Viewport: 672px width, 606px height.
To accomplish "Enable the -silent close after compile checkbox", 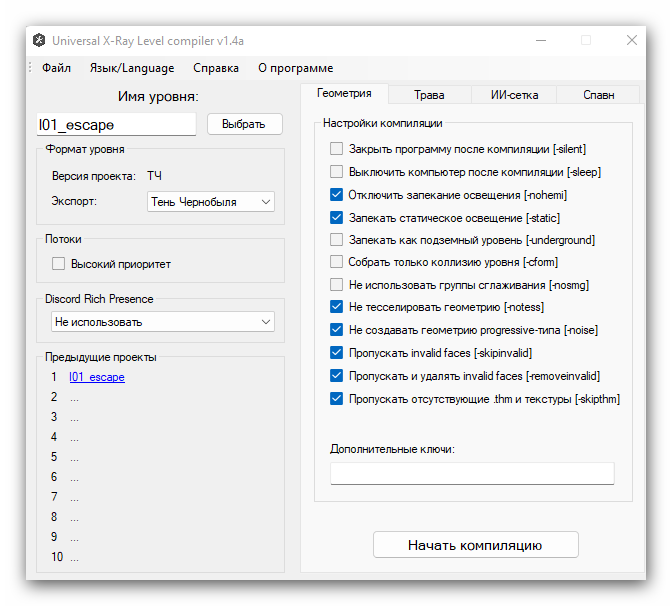I will (337, 149).
